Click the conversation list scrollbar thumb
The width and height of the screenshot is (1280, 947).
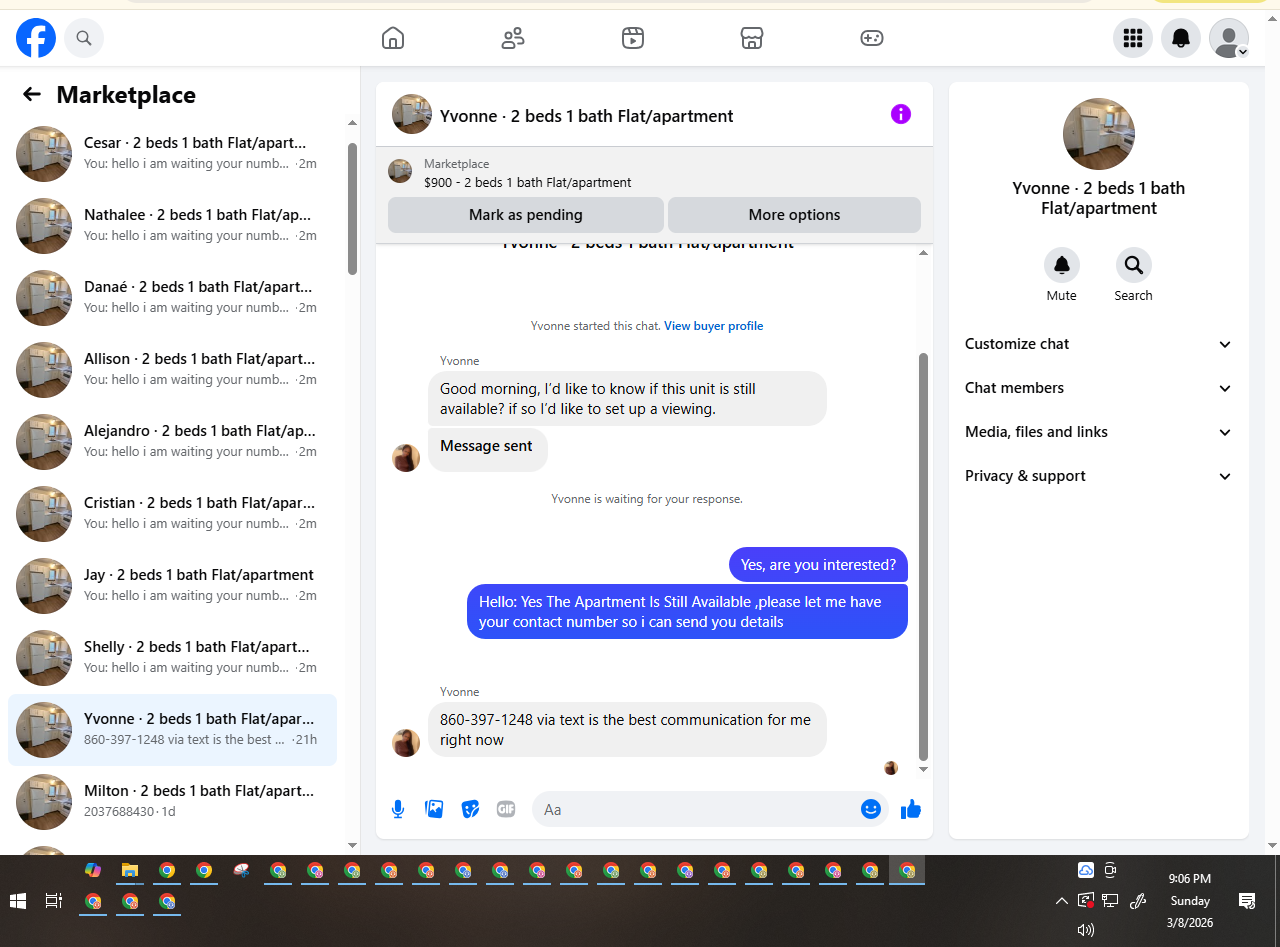click(352, 208)
